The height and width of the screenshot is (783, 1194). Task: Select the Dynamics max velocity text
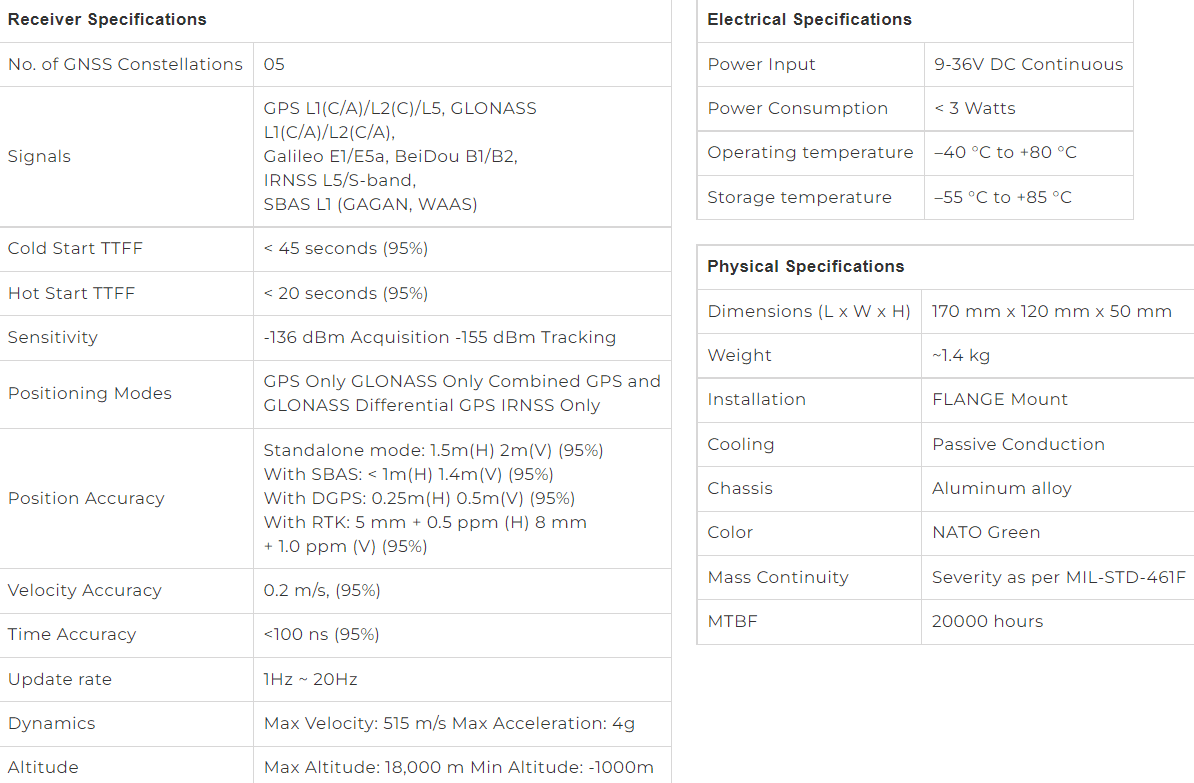(355, 724)
